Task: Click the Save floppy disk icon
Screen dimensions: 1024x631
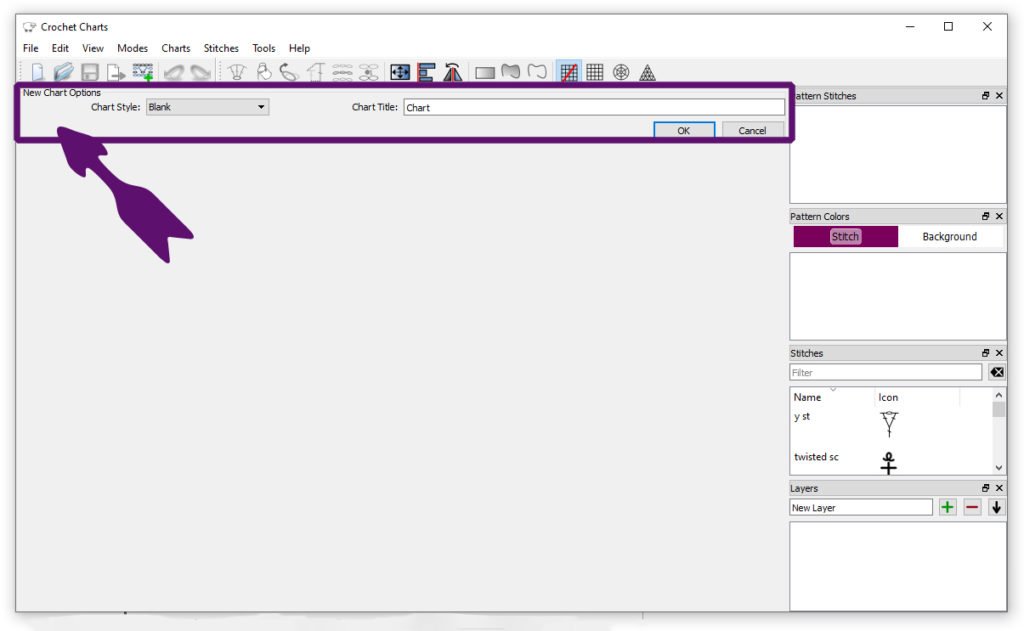Action: point(89,72)
